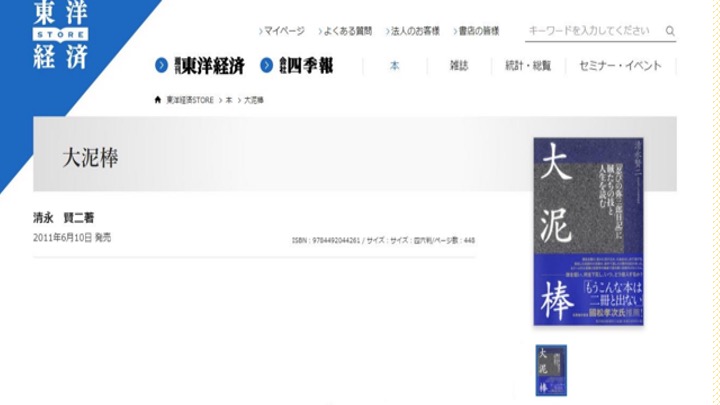Viewport: 720px width, 405px height.
Task: Click the author name 清永 賢二著
Action: [x=63, y=218]
